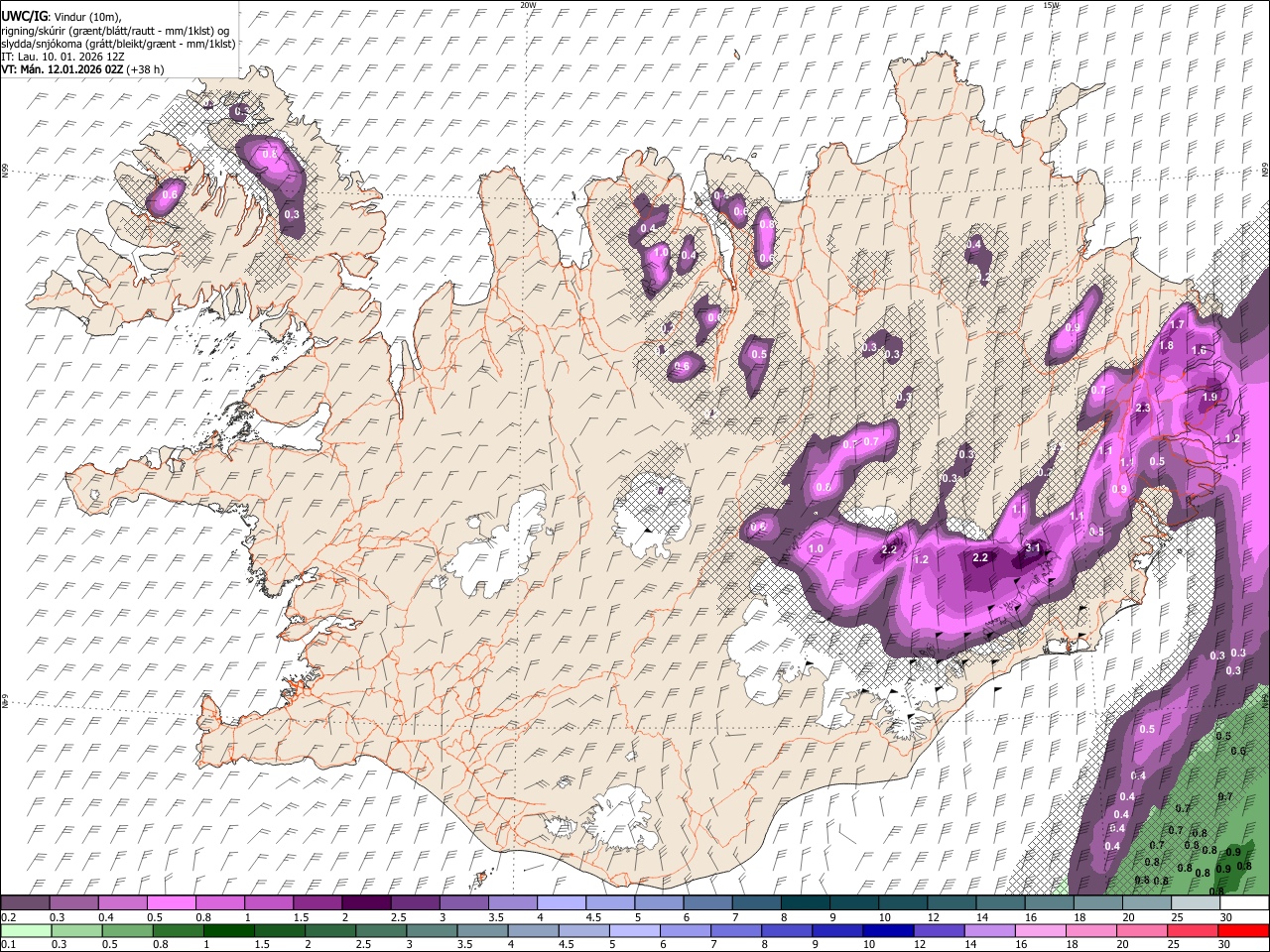
Task: Click the bold "VT: Mán. 12.01.2026 02Z" text
Action: pos(63,69)
